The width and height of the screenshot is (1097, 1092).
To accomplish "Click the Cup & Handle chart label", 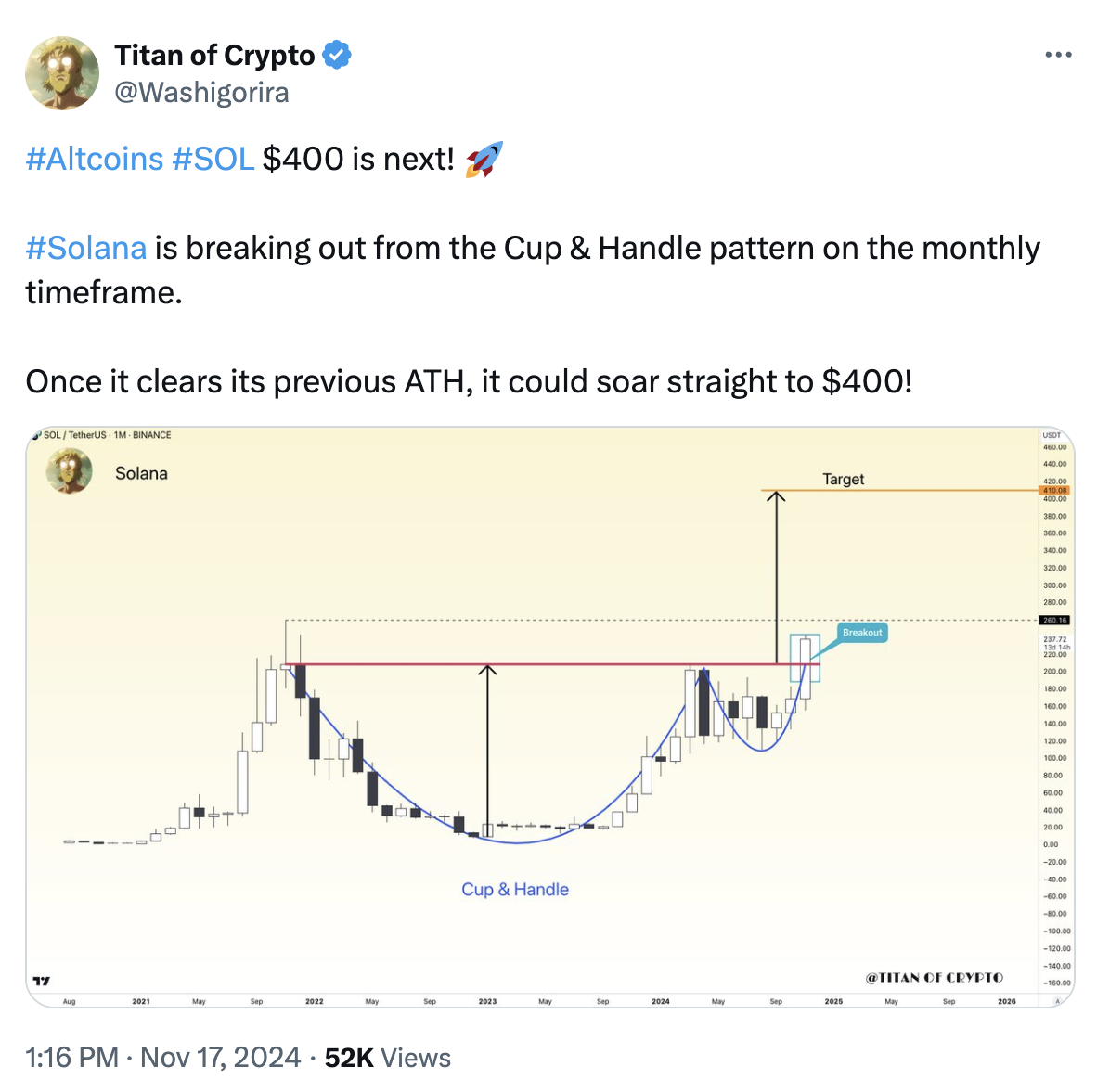I will click(x=515, y=889).
